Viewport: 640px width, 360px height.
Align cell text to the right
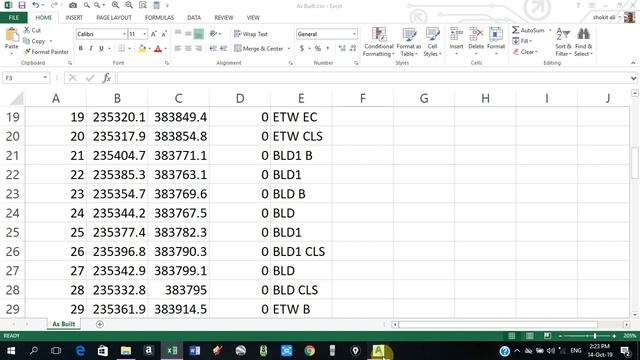coord(198,49)
